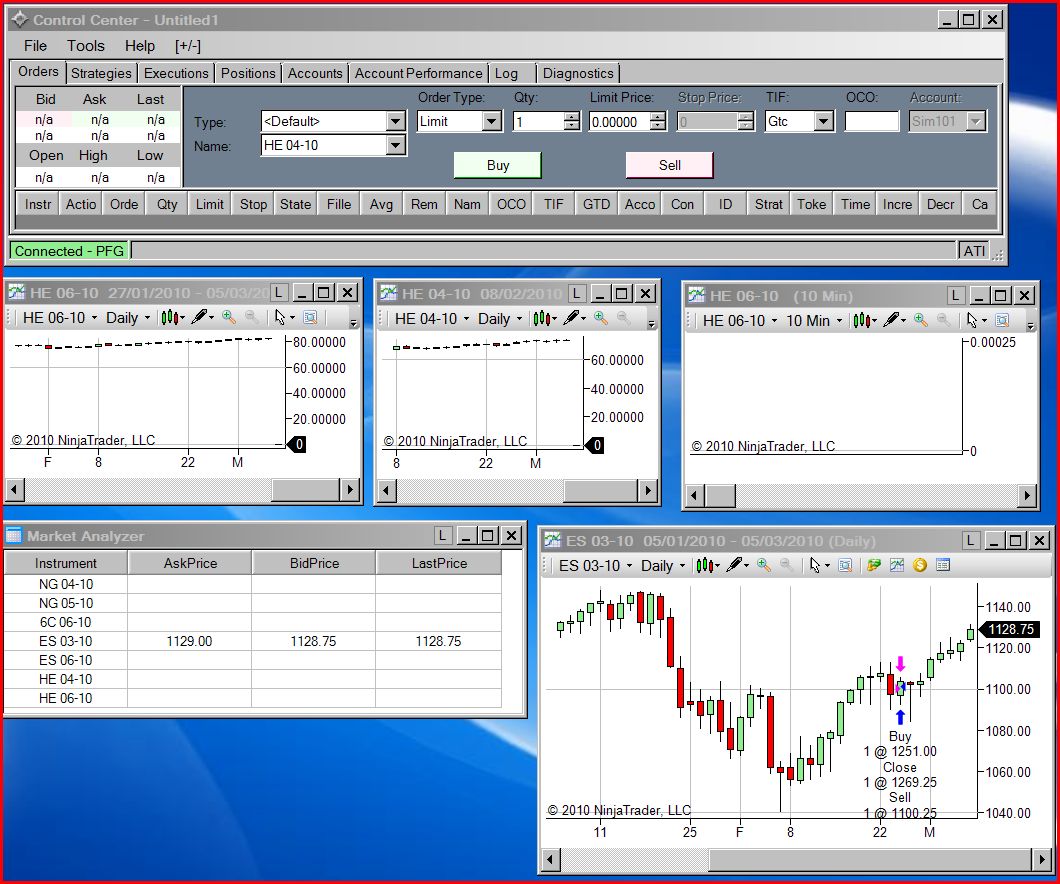Click the zoom frame icon in ES 03-10 toolbar

click(845, 566)
